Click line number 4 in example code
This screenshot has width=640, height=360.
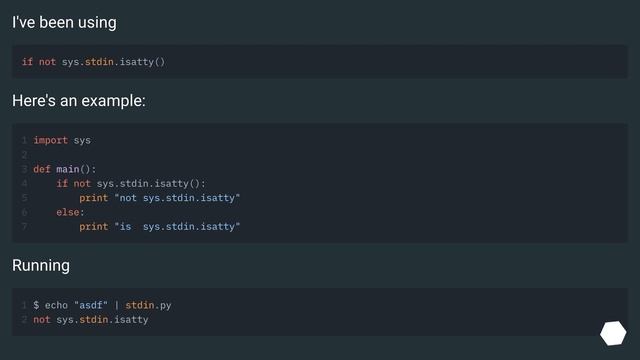[24, 183]
